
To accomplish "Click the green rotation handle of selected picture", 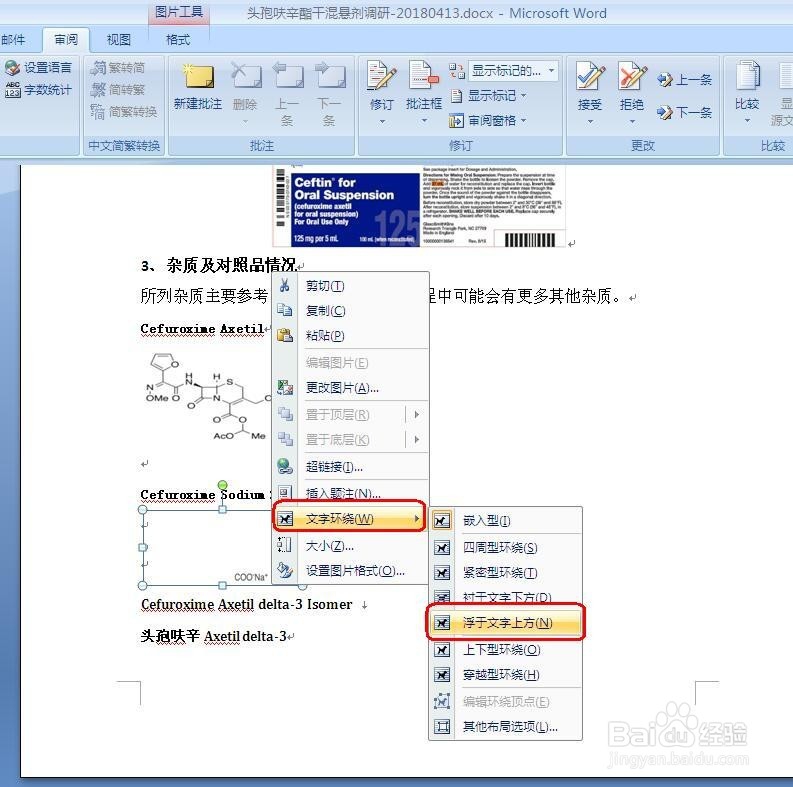I will pos(223,485).
